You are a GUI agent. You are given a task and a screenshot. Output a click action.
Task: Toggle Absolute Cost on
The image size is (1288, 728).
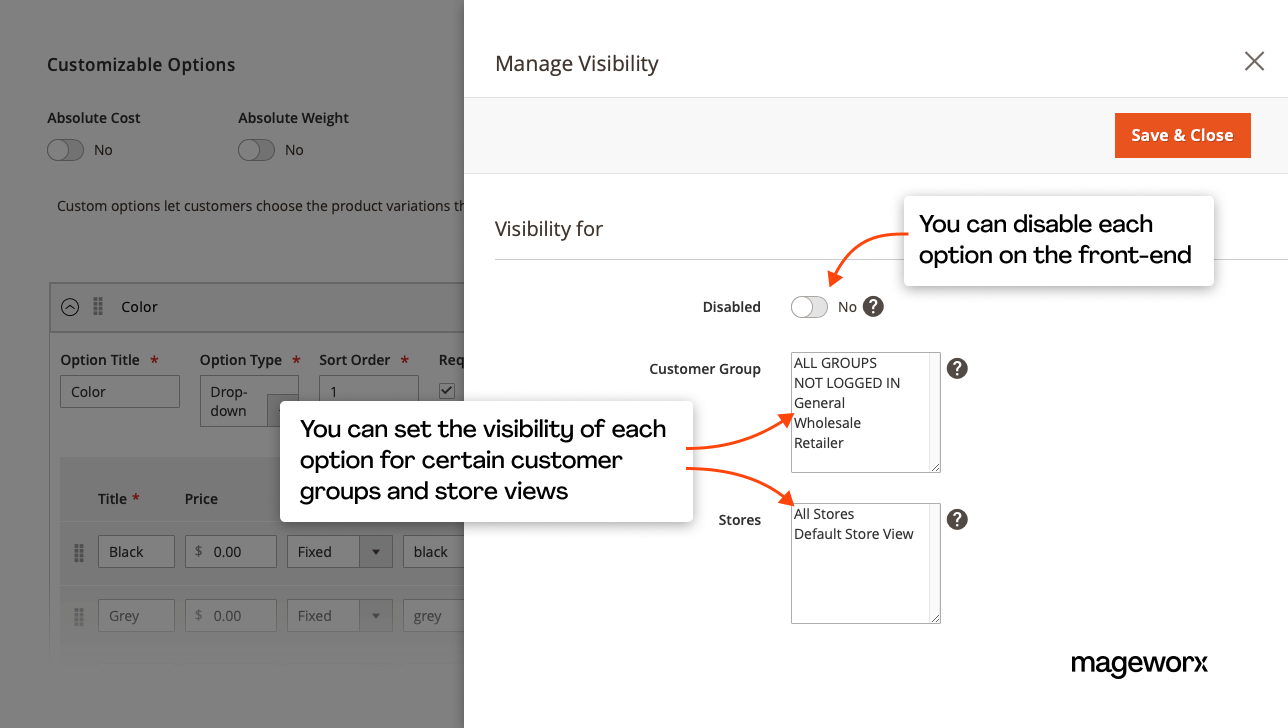(65, 149)
